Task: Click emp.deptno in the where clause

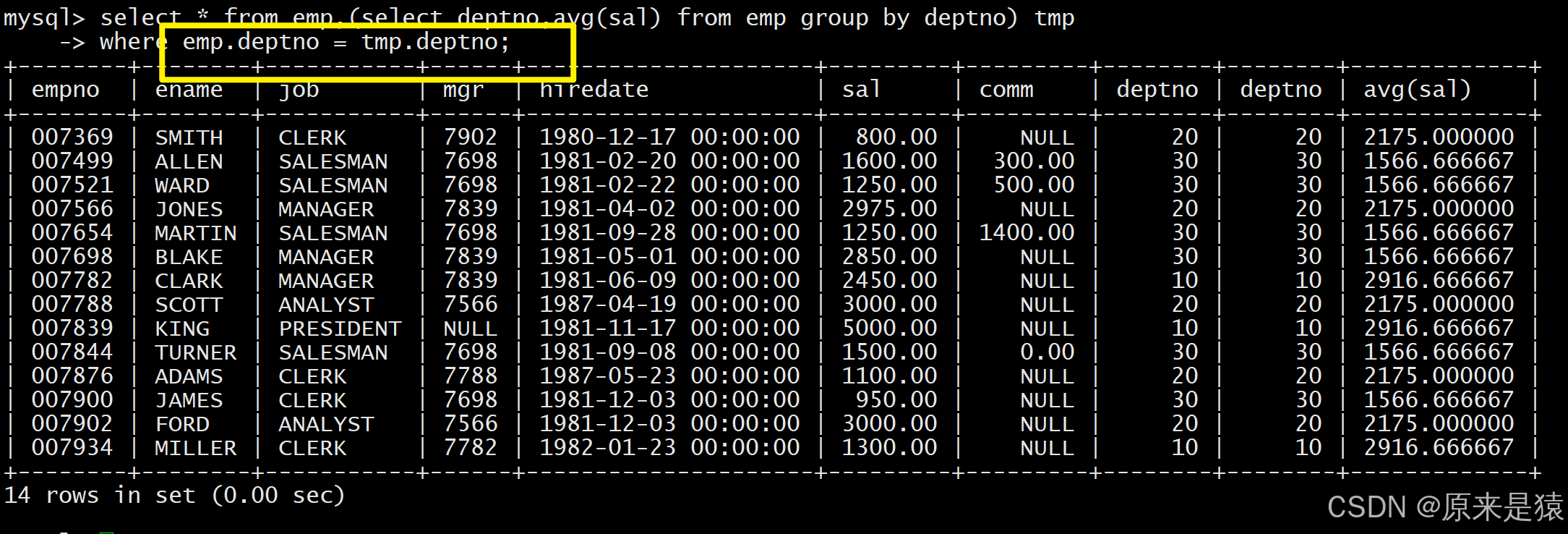Action: (x=251, y=42)
